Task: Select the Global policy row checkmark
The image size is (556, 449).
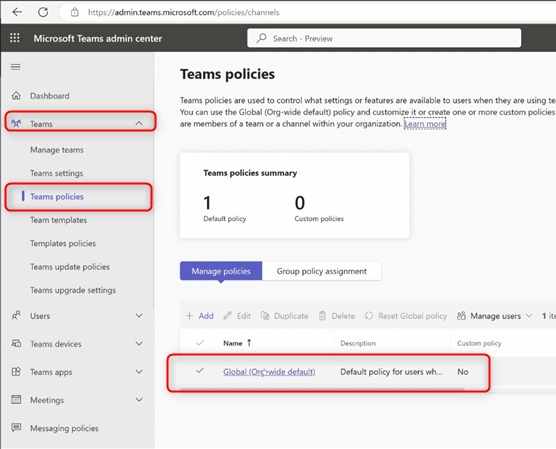Action: click(x=200, y=371)
